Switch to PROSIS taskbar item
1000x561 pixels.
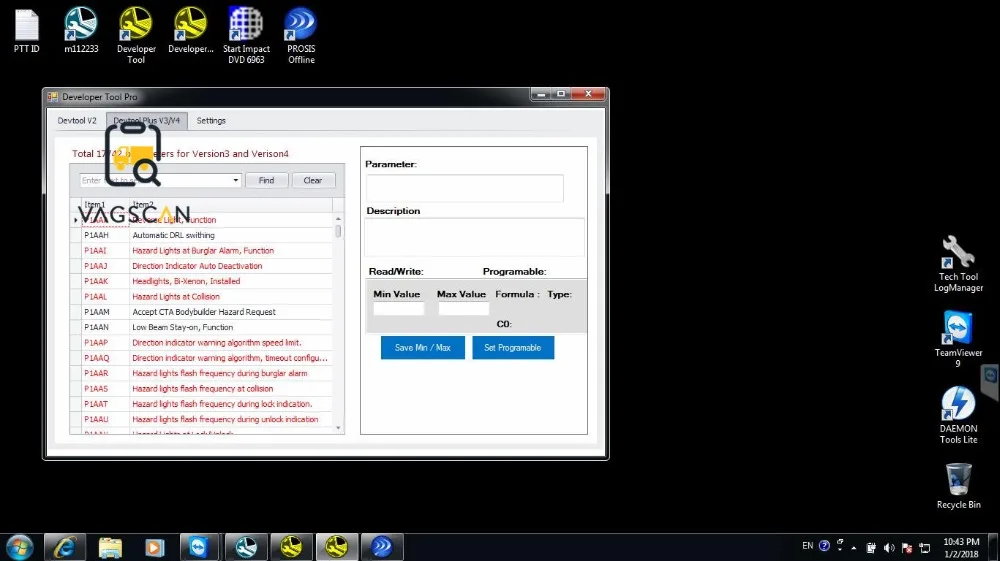381,547
